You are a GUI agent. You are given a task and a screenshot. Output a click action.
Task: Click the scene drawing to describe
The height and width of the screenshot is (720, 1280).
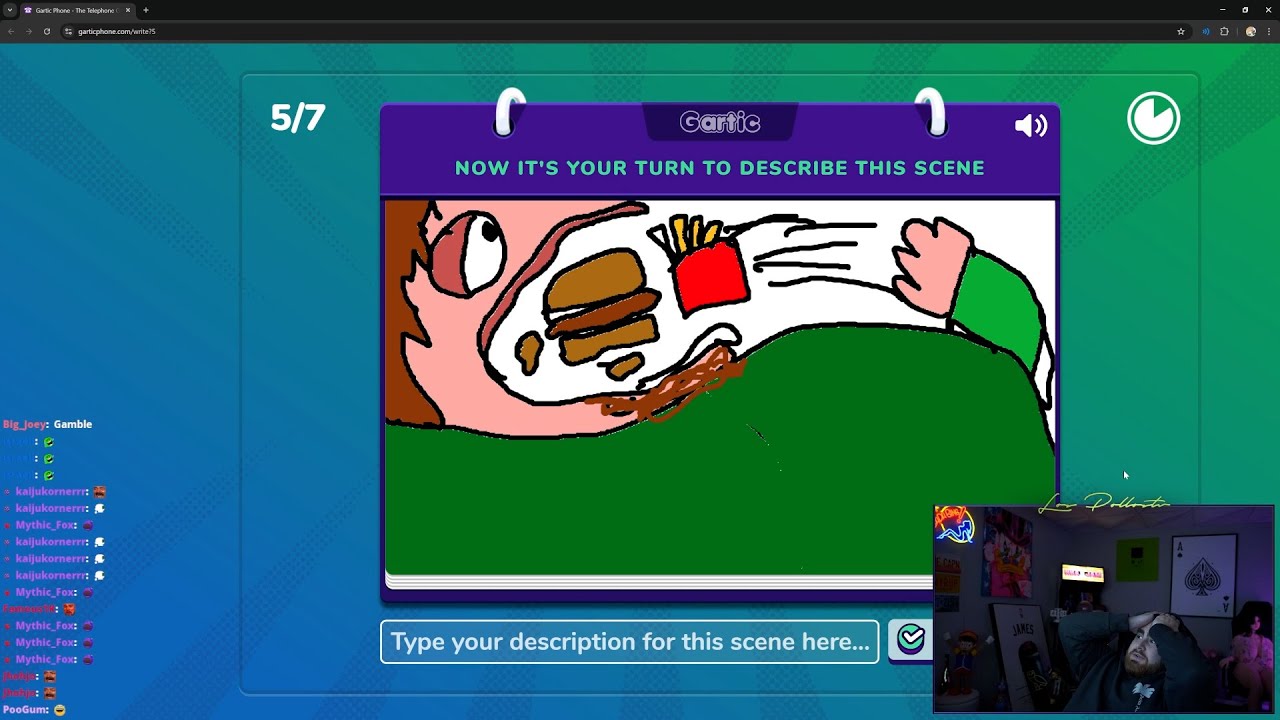[720, 388]
